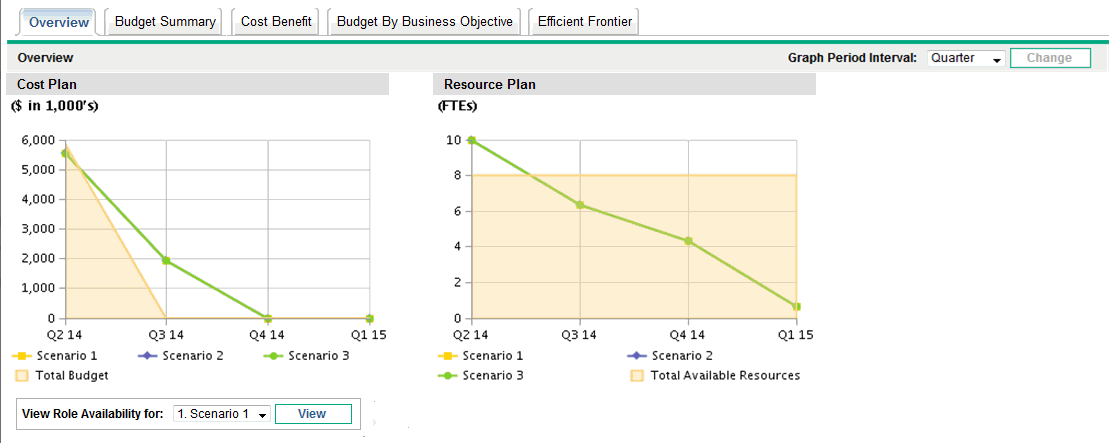The height and width of the screenshot is (443, 1112).
Task: Click the View button
Action: click(x=312, y=414)
